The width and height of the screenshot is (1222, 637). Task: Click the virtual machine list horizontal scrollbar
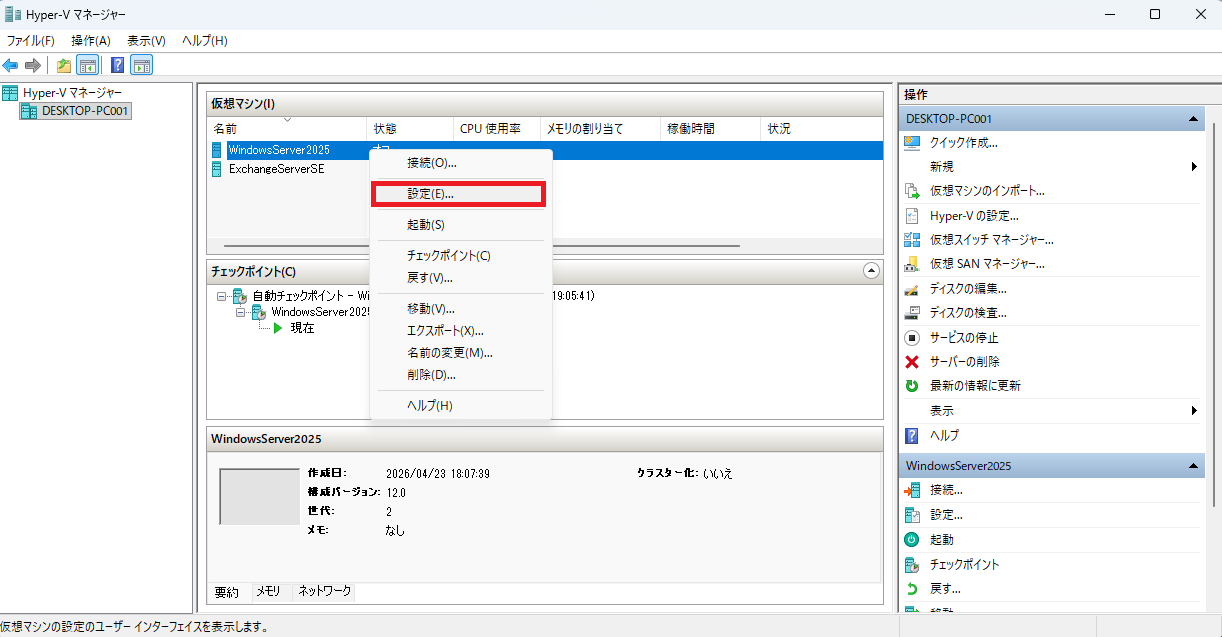point(482,245)
